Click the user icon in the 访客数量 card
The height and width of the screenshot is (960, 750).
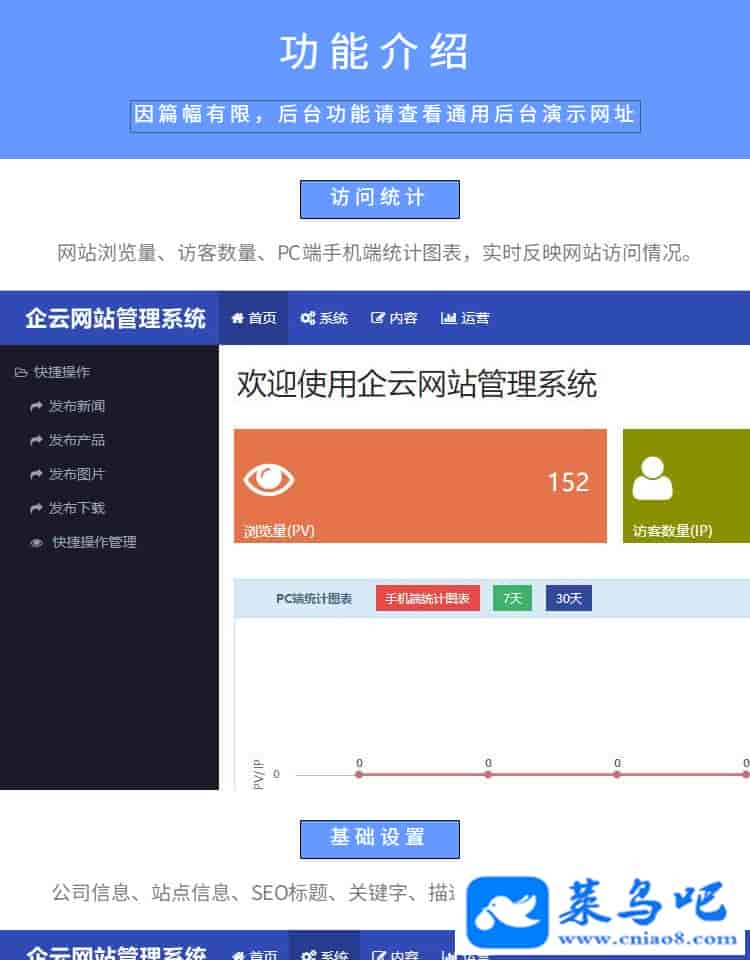coord(652,479)
